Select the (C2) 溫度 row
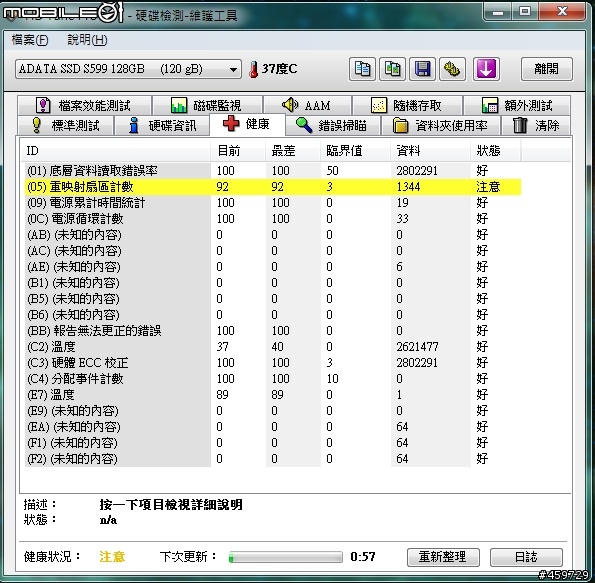Image resolution: width=595 pixels, height=583 pixels. pyautogui.click(x=272, y=347)
